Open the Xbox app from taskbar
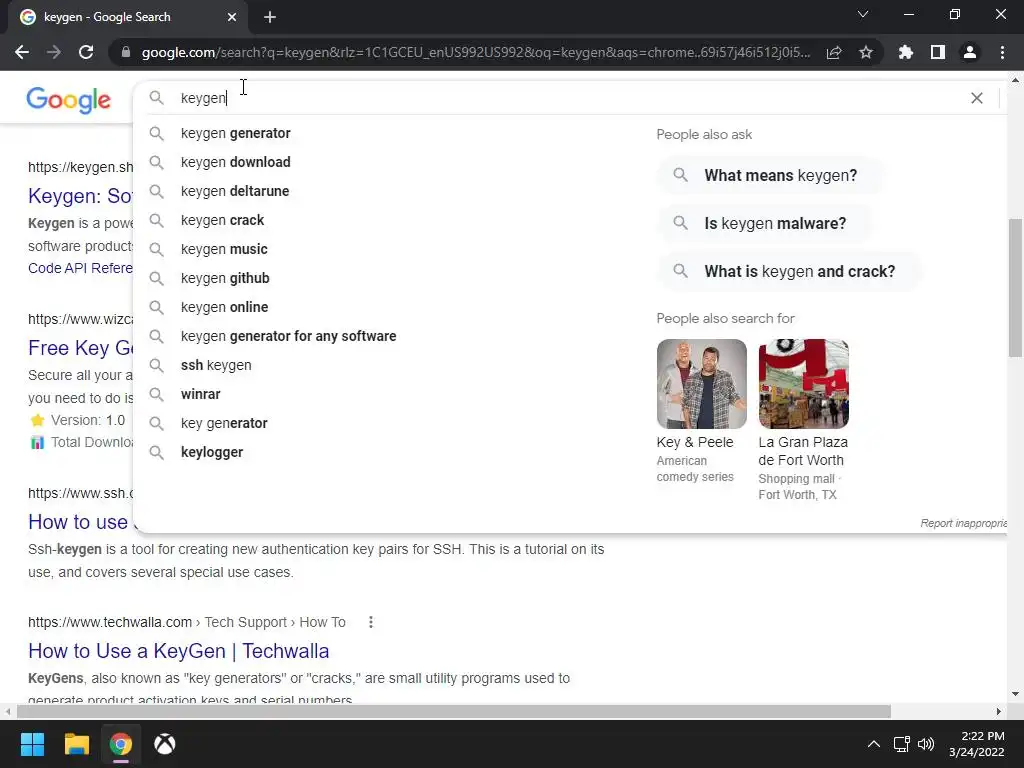 pos(165,744)
